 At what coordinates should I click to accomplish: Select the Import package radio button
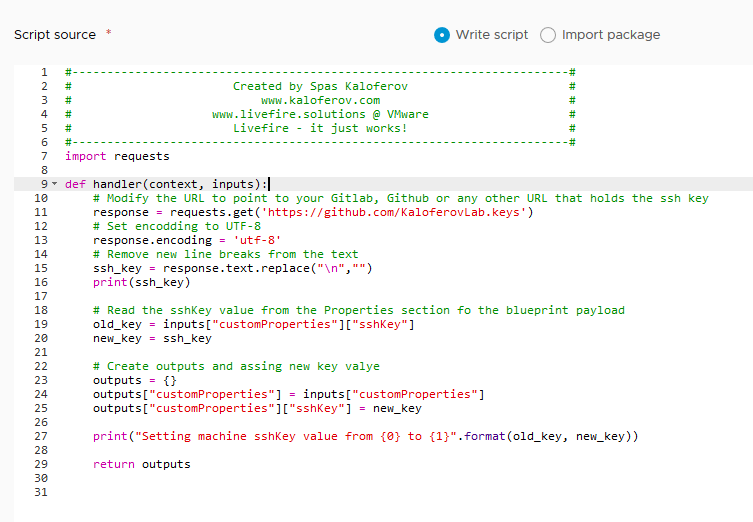(547, 35)
